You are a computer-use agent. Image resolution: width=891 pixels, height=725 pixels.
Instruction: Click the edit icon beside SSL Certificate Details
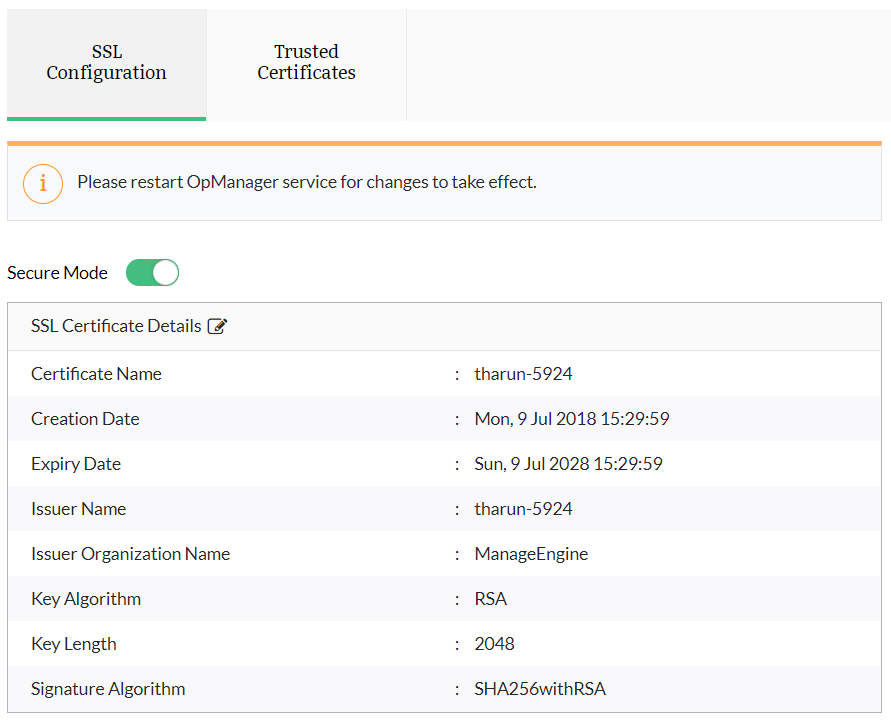217,327
